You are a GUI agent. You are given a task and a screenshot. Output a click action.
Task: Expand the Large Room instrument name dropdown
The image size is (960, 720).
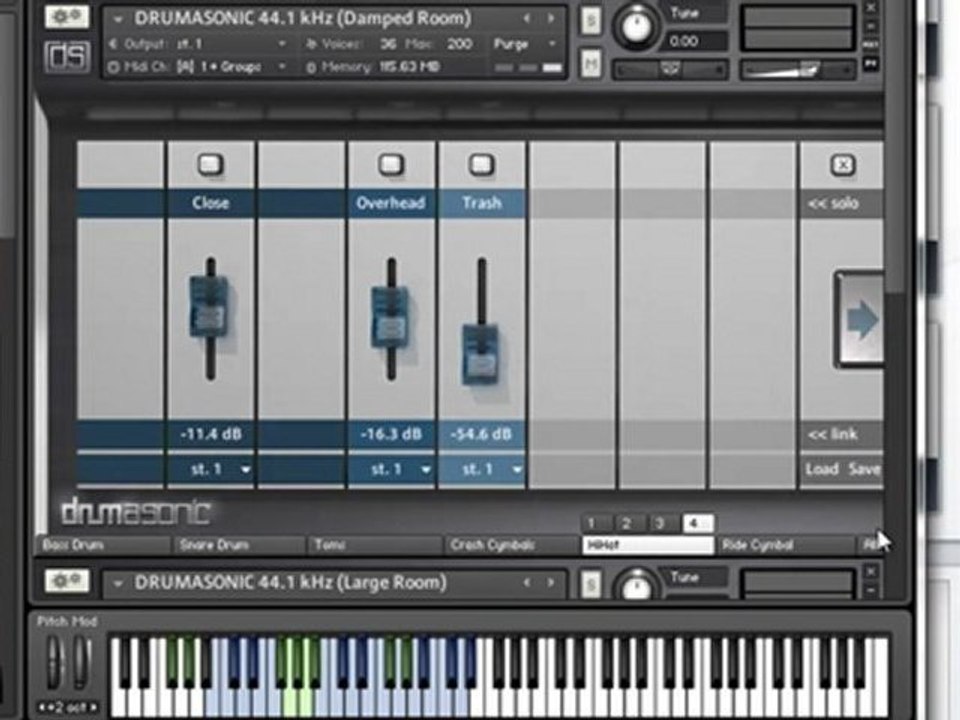tap(118, 583)
